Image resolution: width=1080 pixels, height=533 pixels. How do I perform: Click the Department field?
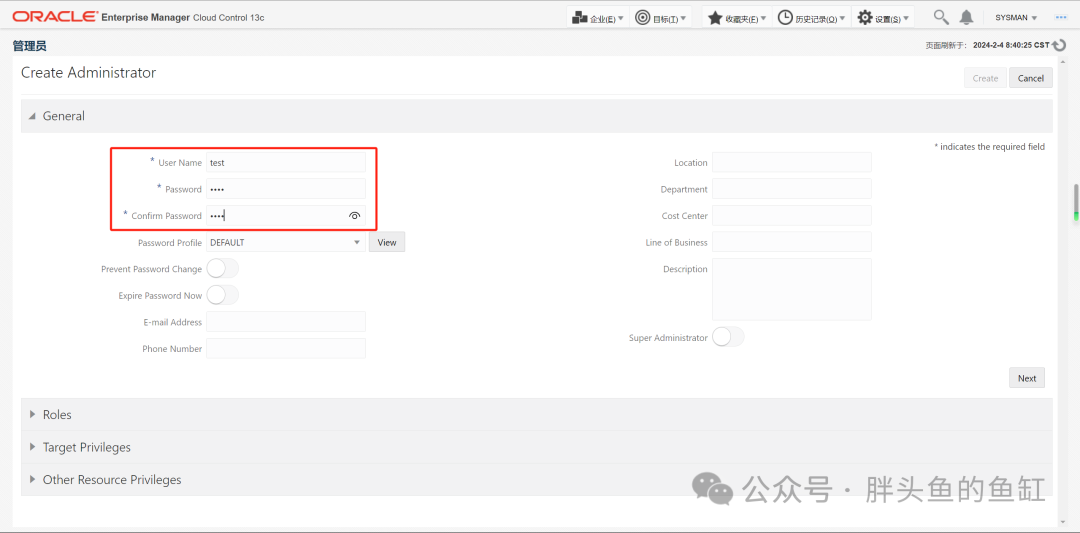point(791,189)
